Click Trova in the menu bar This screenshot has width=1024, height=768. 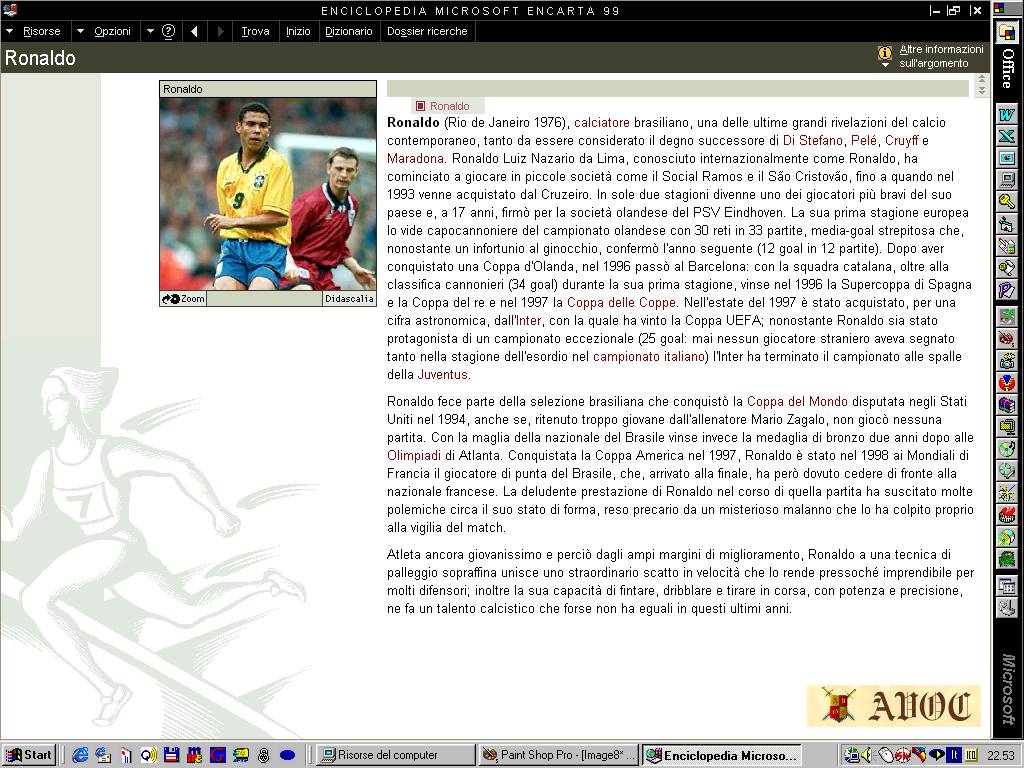[255, 31]
